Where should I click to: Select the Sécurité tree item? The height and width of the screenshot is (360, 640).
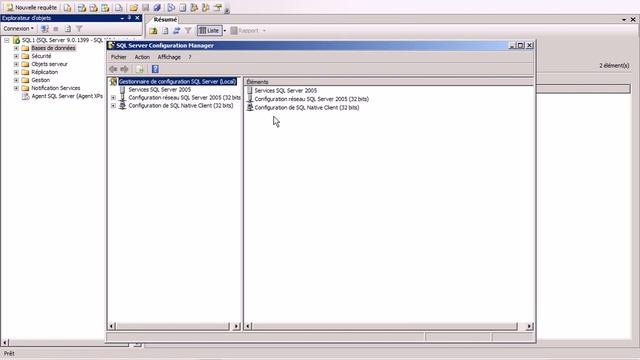point(41,56)
